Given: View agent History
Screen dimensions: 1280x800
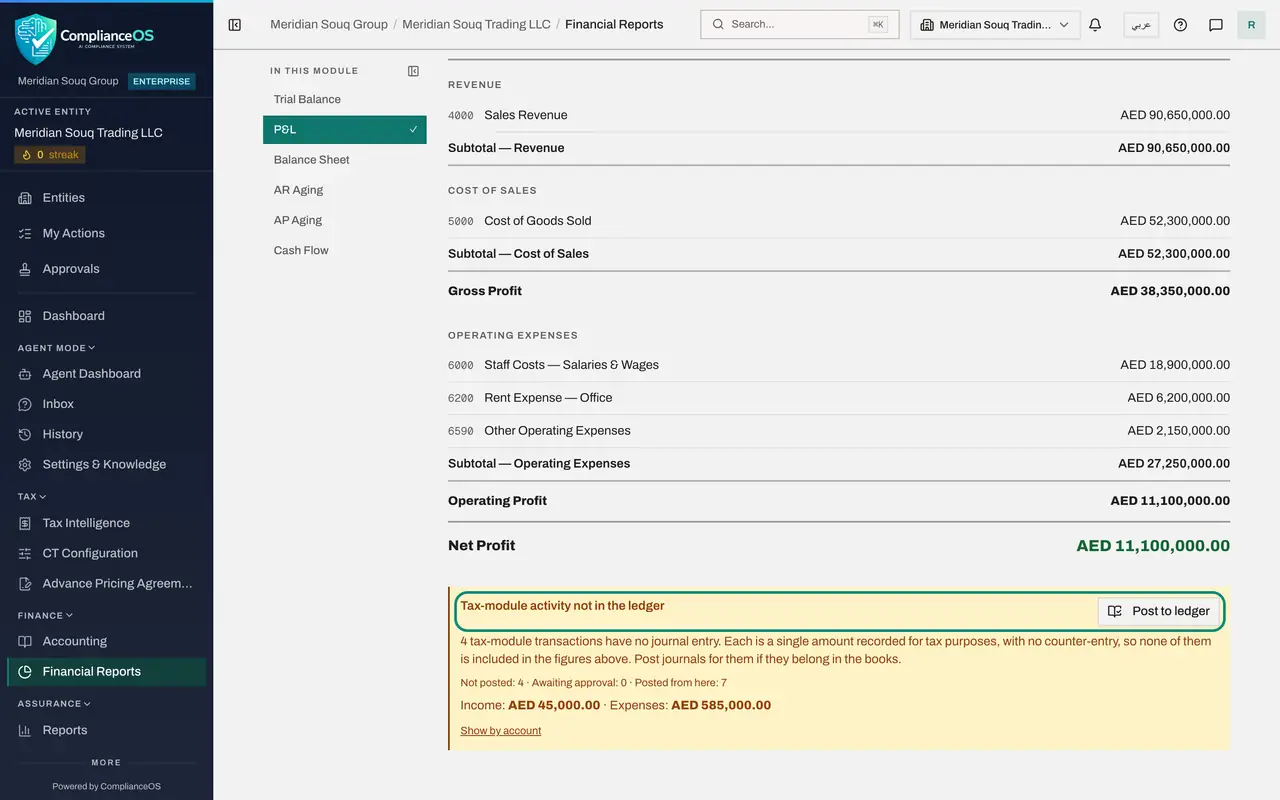Looking at the screenshot, I should click(106, 434).
